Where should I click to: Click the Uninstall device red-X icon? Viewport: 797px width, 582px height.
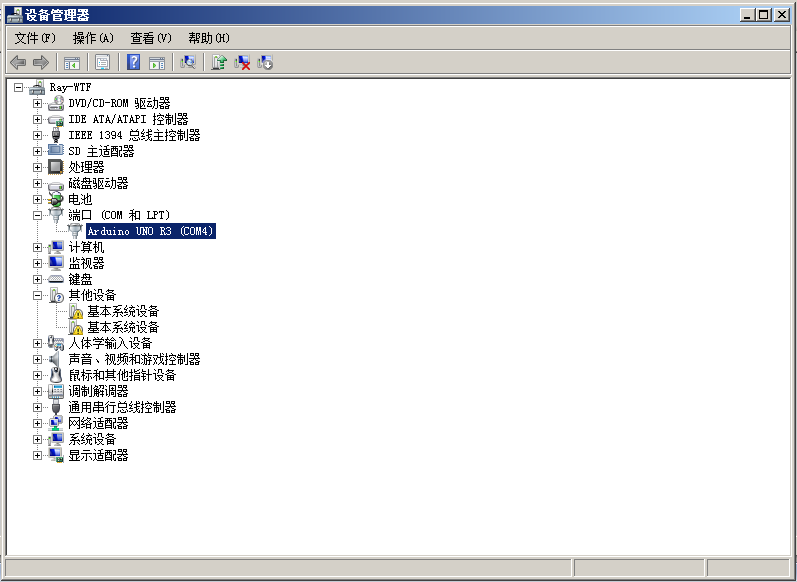(x=242, y=63)
